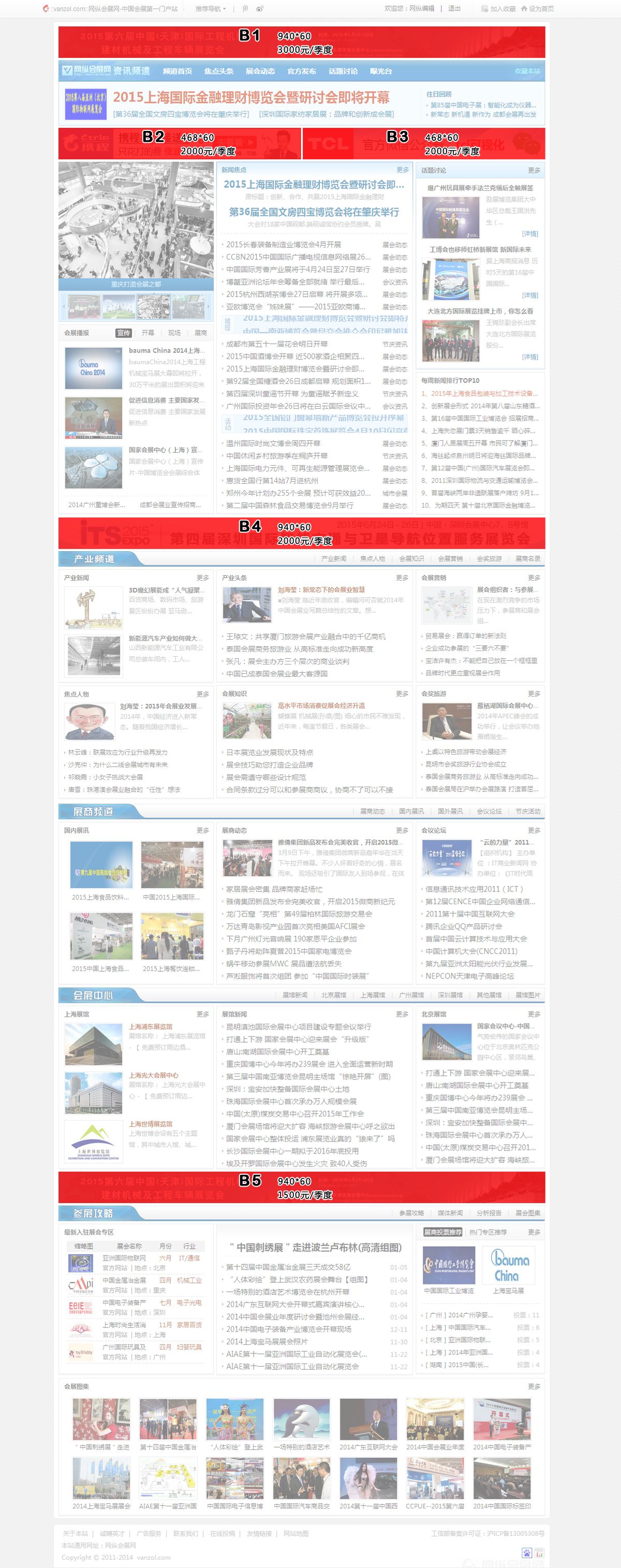Image resolution: width=621 pixels, height=1568 pixels.
Task: Open the Sina Weibo icon in the top bar
Action: click(x=260, y=9)
